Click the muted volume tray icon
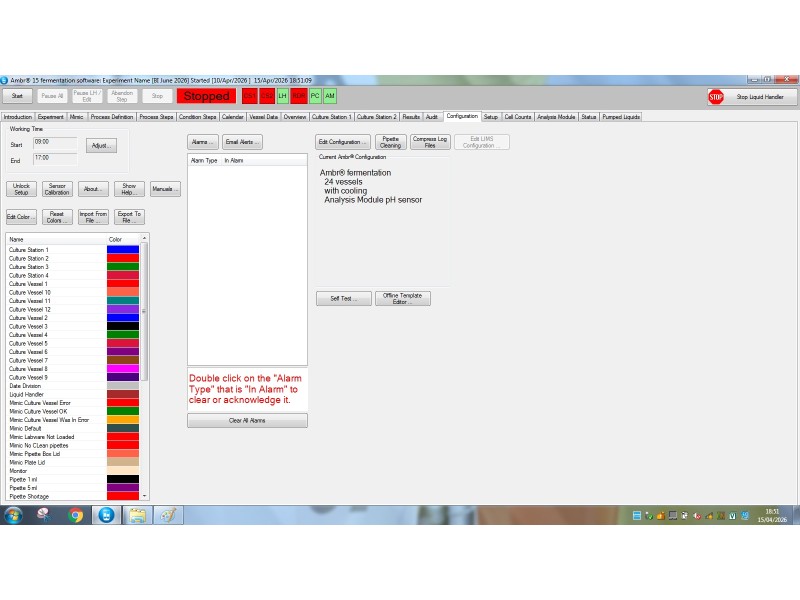This screenshot has width=800, height=600. (697, 516)
